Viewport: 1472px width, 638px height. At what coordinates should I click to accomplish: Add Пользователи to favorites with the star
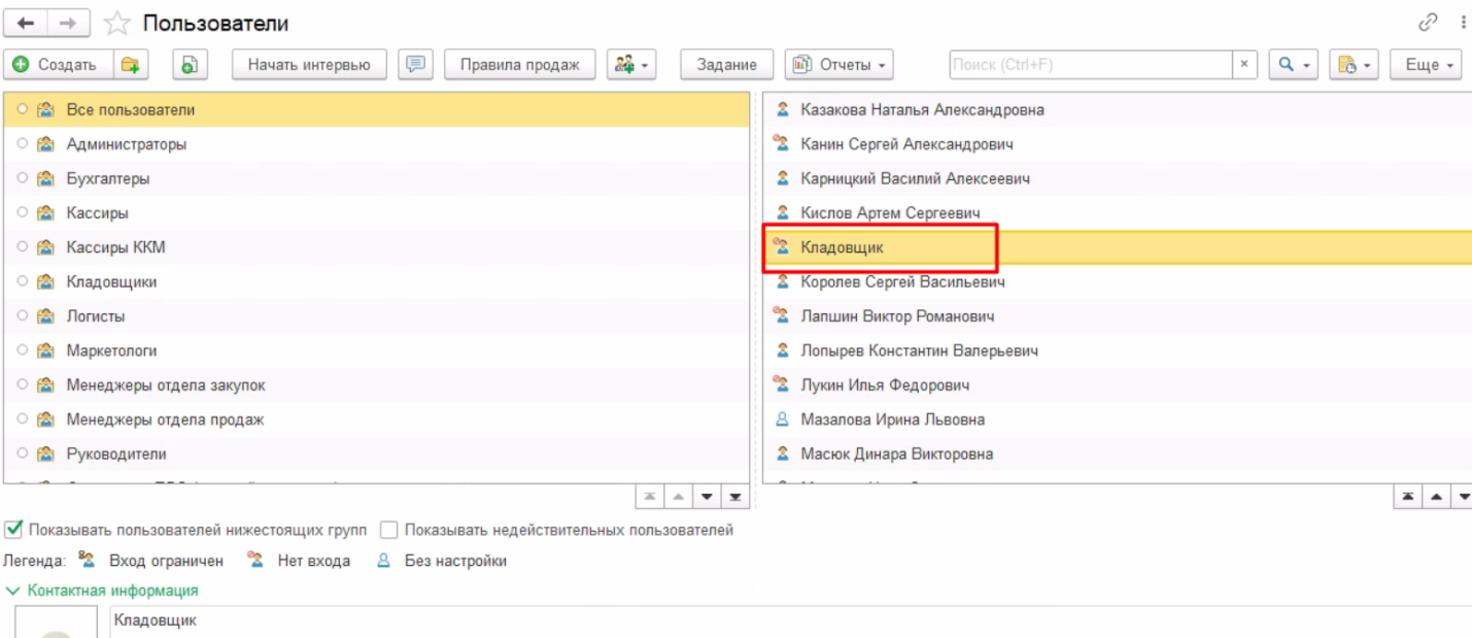point(117,23)
